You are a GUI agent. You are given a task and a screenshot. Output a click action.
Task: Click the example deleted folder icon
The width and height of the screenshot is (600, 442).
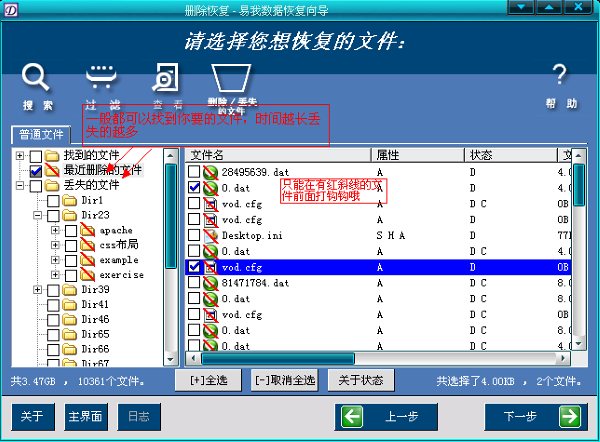tap(88, 260)
